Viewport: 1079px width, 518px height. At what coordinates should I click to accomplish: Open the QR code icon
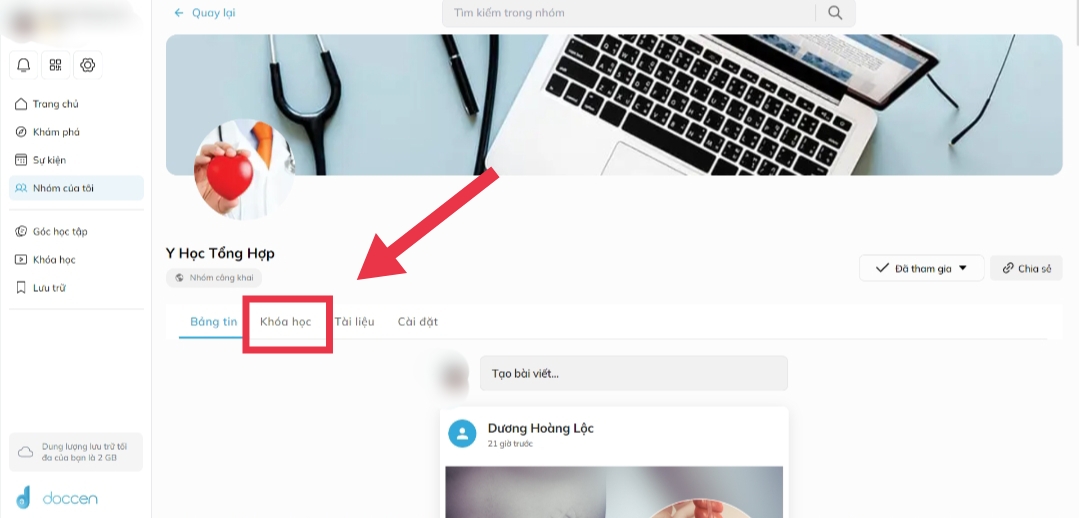(x=55, y=65)
